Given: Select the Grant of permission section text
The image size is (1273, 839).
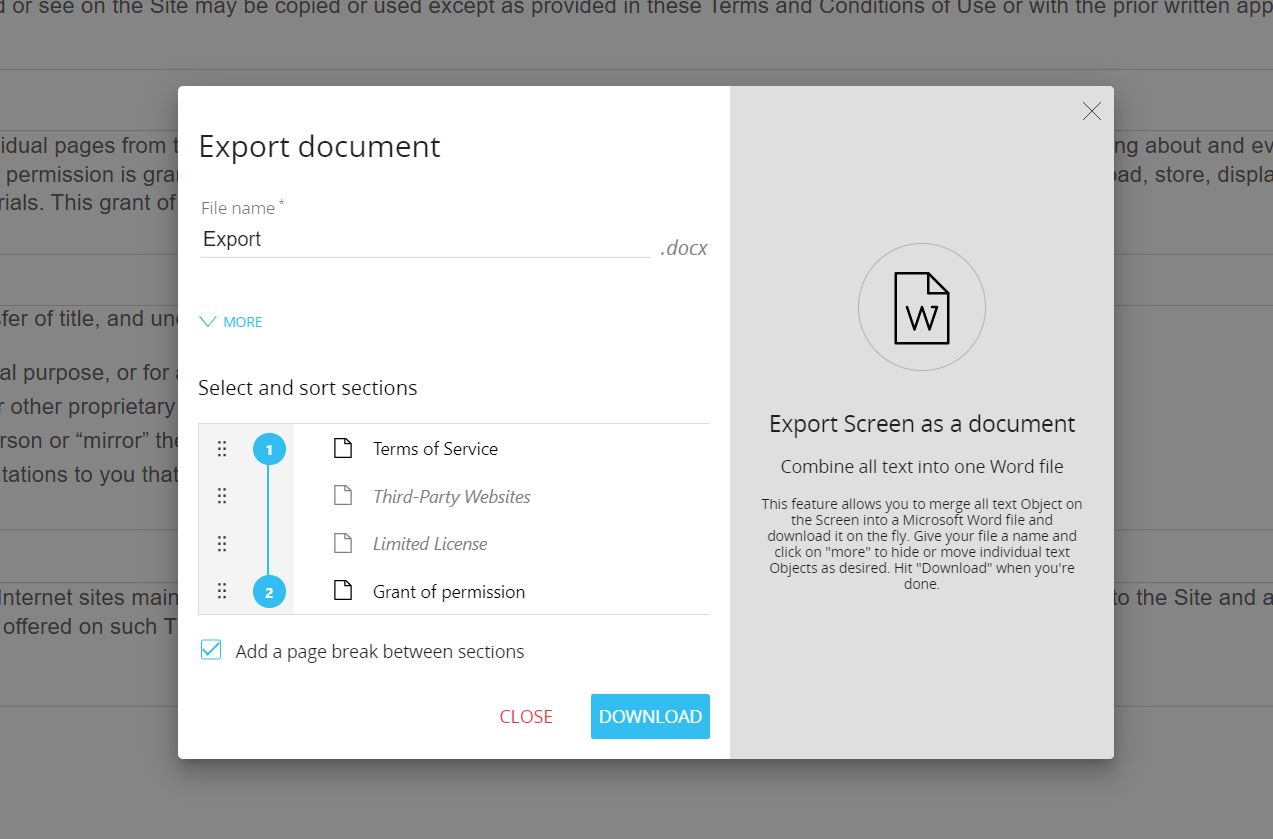Looking at the screenshot, I should coord(449,592).
